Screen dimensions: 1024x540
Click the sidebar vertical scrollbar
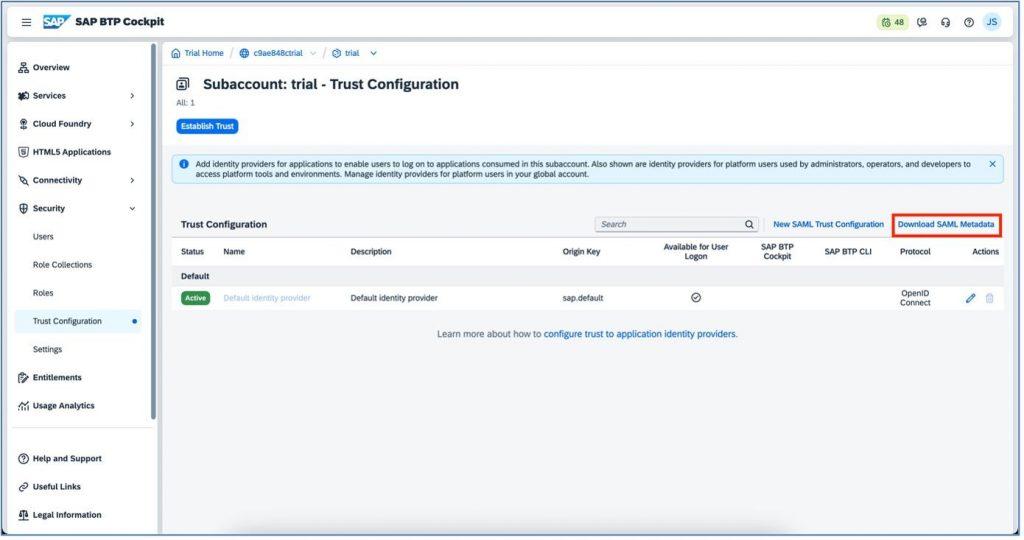pos(154,232)
